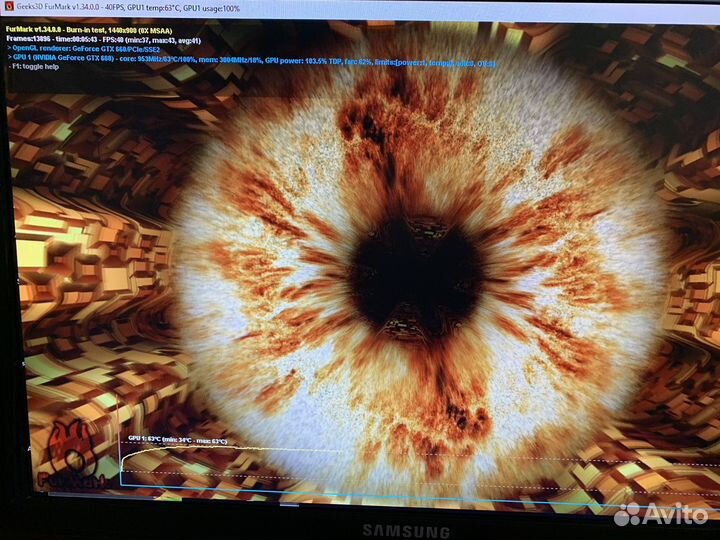Click the 'FurMark v1.34.0.0 - Burn-in test' line
The width and height of the screenshot is (720, 540).
click(x=89, y=31)
